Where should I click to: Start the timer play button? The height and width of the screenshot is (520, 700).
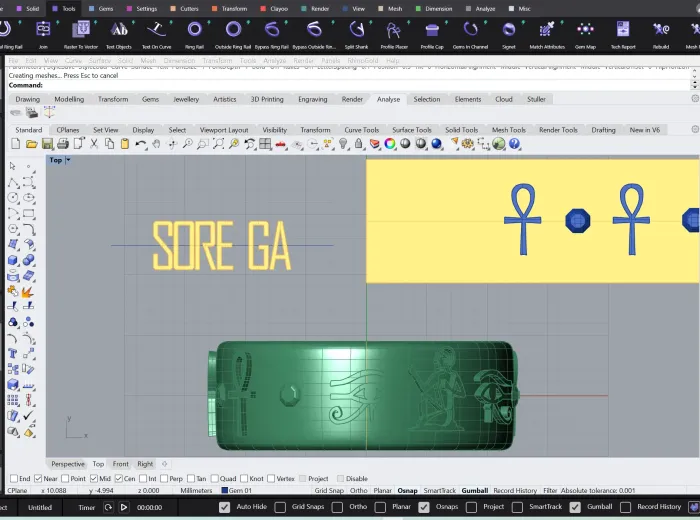(x=124, y=507)
